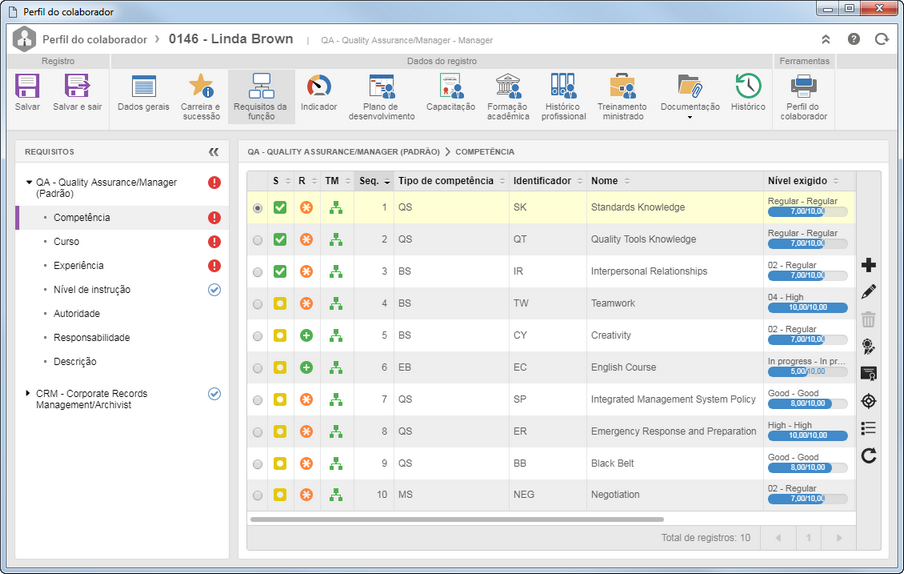The image size is (904, 574).
Task: Sort by Identificador column
Action: pyautogui.click(x=548, y=181)
